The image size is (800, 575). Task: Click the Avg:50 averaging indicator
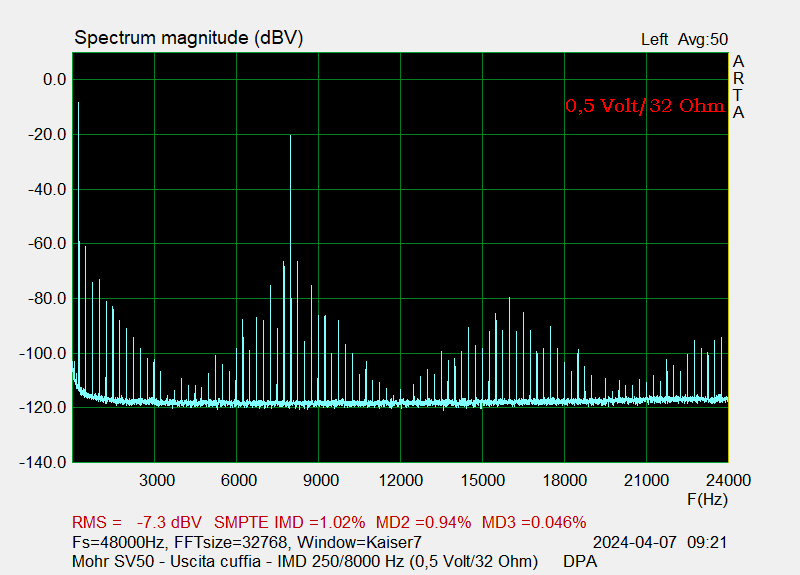(x=703, y=40)
